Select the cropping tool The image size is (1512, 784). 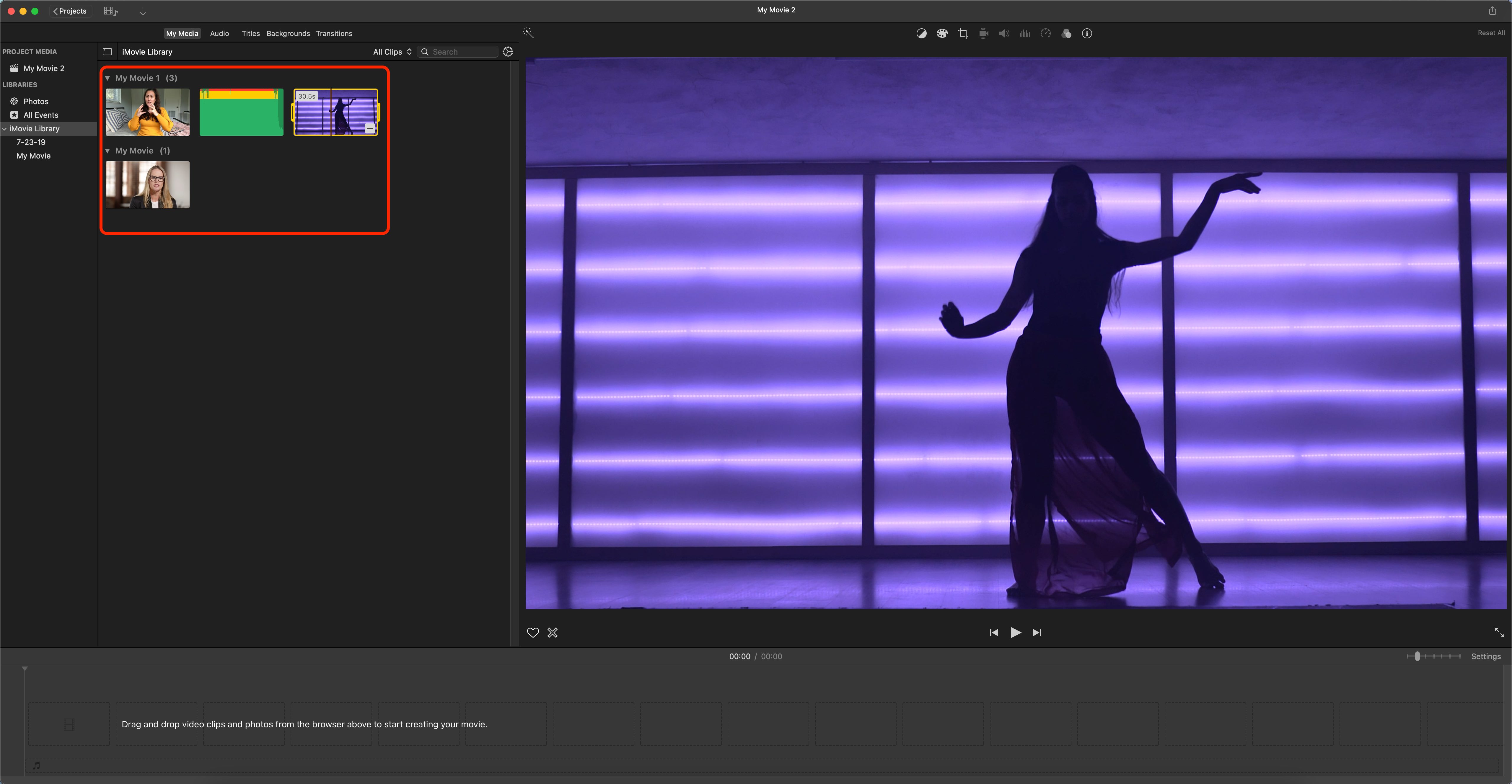pos(963,33)
